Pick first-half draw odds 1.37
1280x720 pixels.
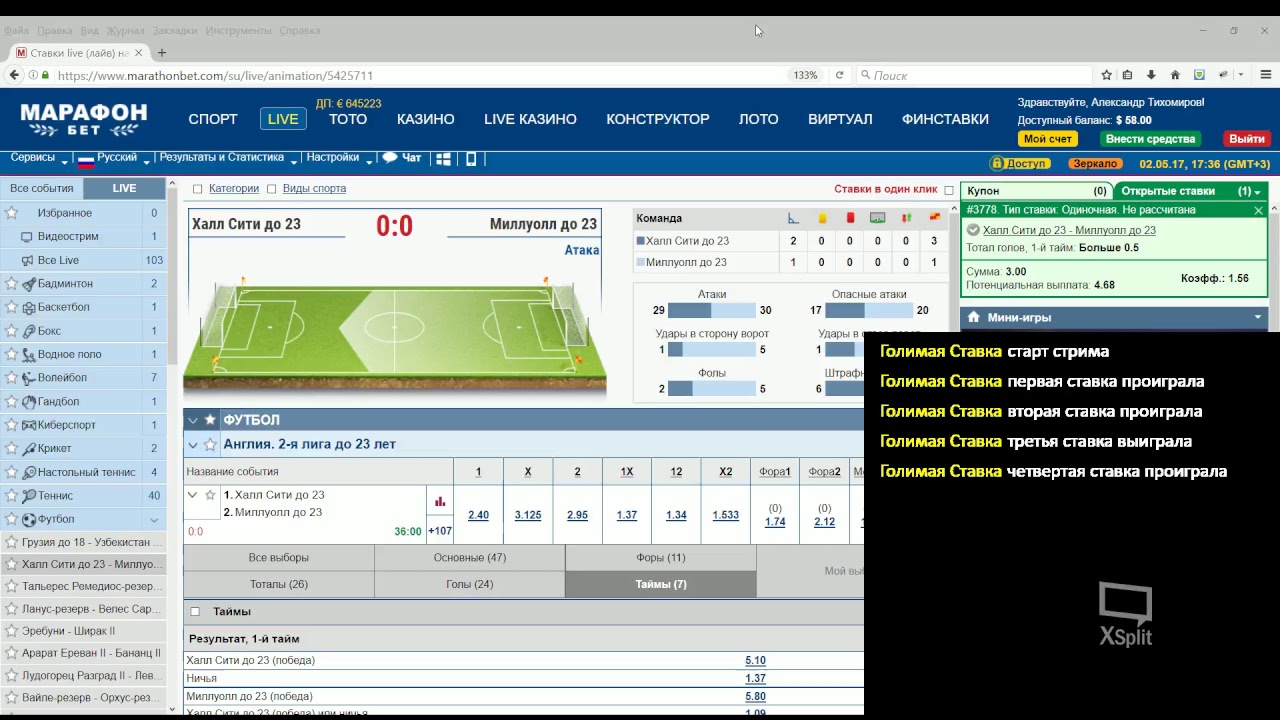pos(755,679)
